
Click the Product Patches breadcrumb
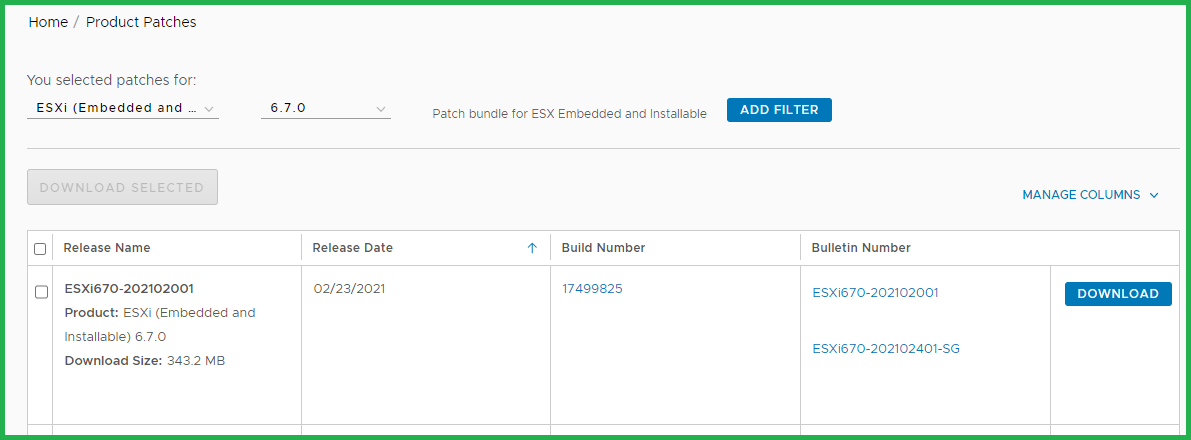click(141, 22)
